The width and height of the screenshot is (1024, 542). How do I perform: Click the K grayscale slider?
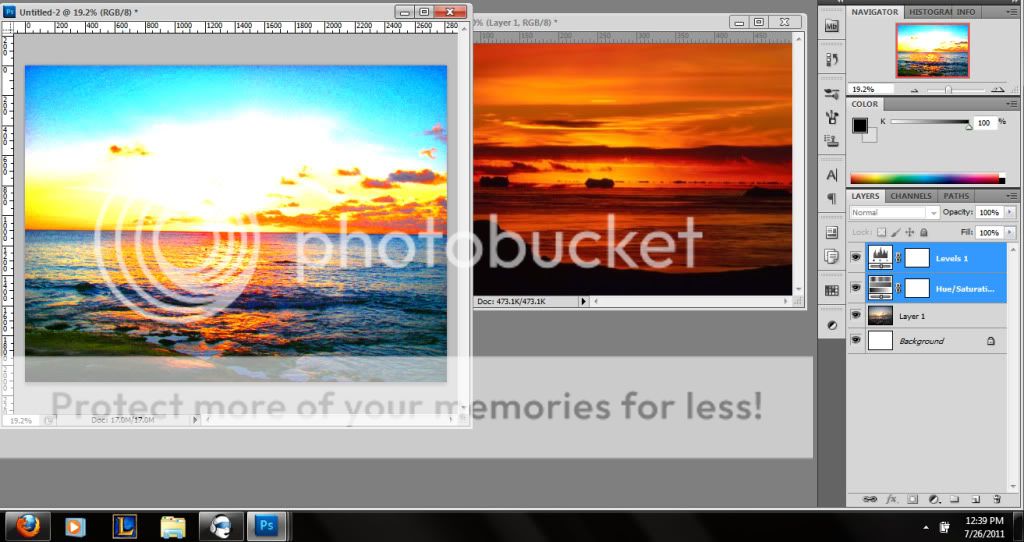(929, 122)
